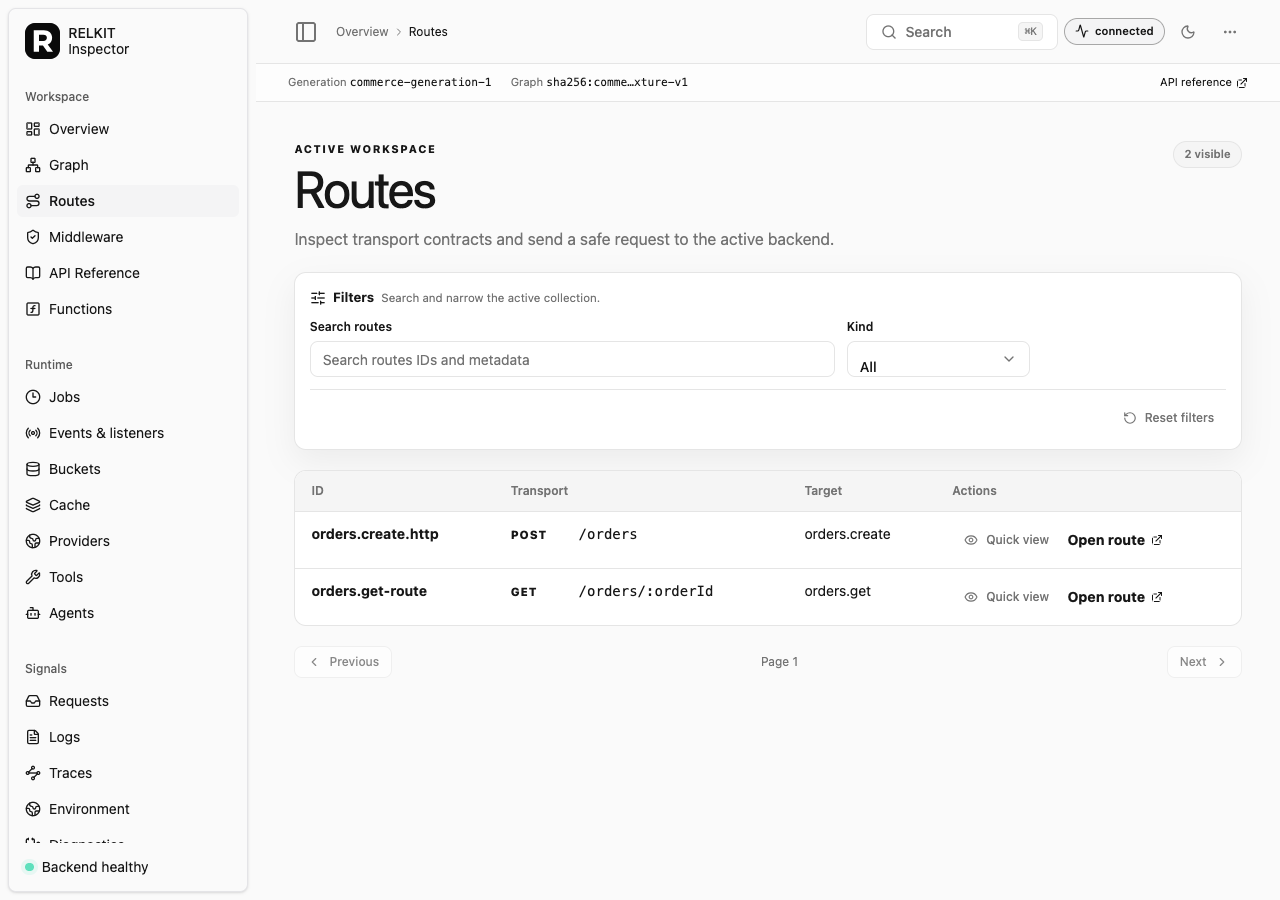1280x900 pixels.
Task: Click the orders.get-route ID cell
Action: 369,591
